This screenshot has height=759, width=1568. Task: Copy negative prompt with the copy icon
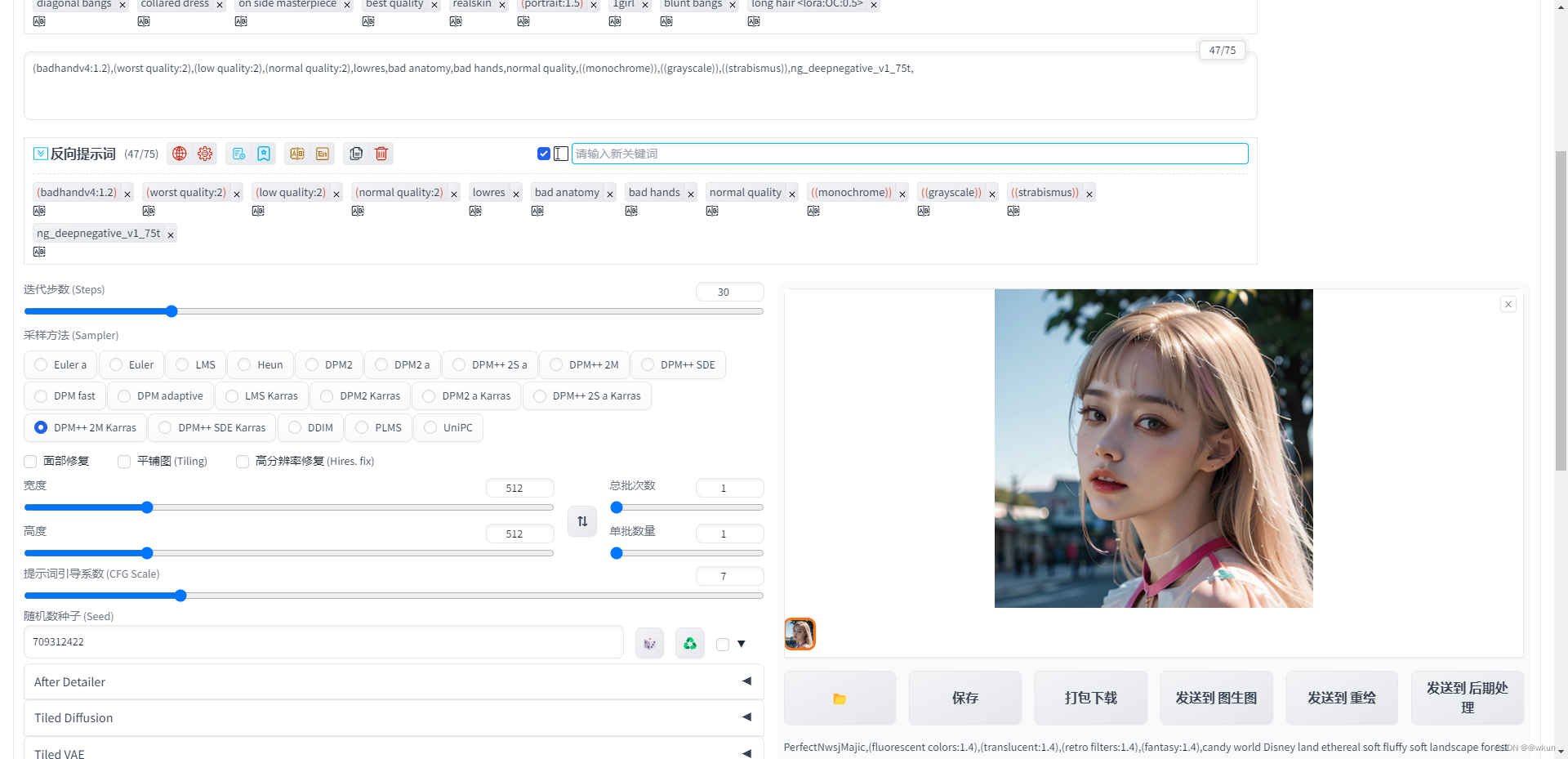(356, 154)
